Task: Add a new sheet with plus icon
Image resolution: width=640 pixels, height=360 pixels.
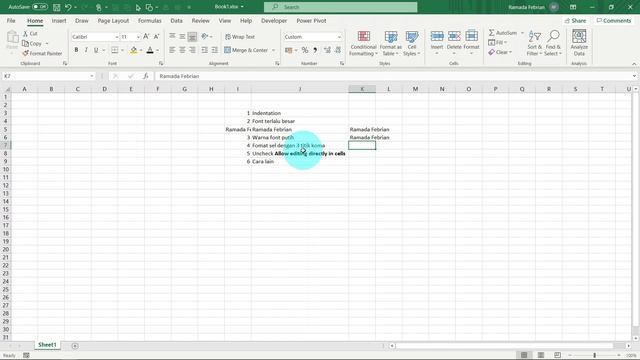Action: click(75, 346)
